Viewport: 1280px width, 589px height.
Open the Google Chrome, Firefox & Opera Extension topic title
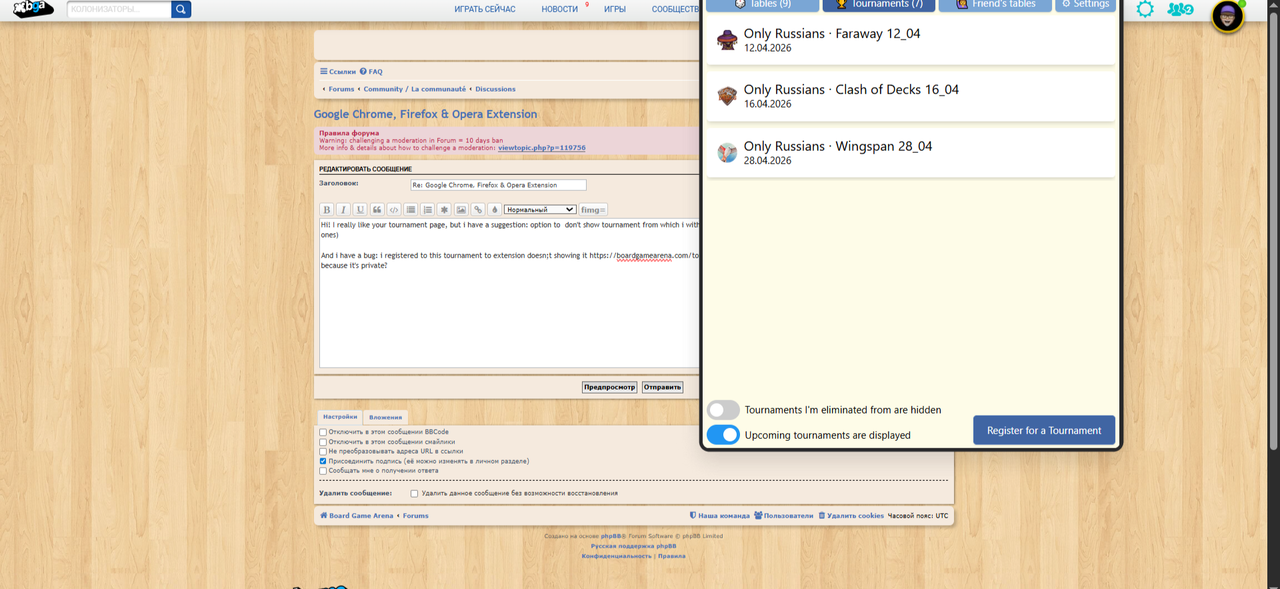[426, 114]
